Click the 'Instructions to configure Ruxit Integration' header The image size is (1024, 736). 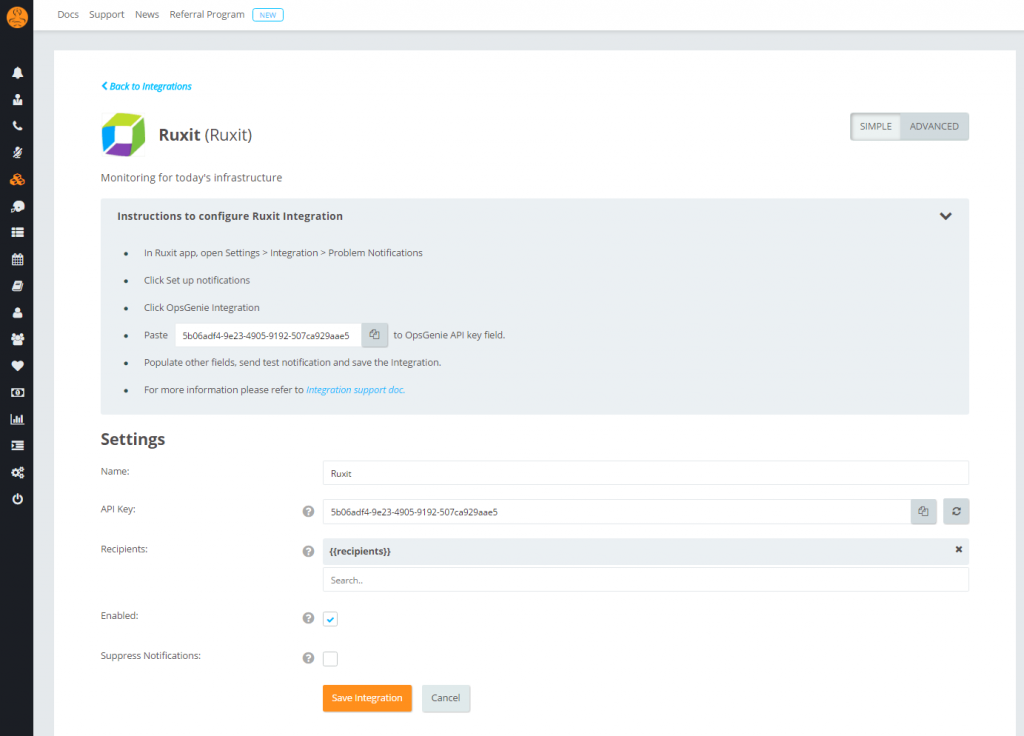click(230, 216)
